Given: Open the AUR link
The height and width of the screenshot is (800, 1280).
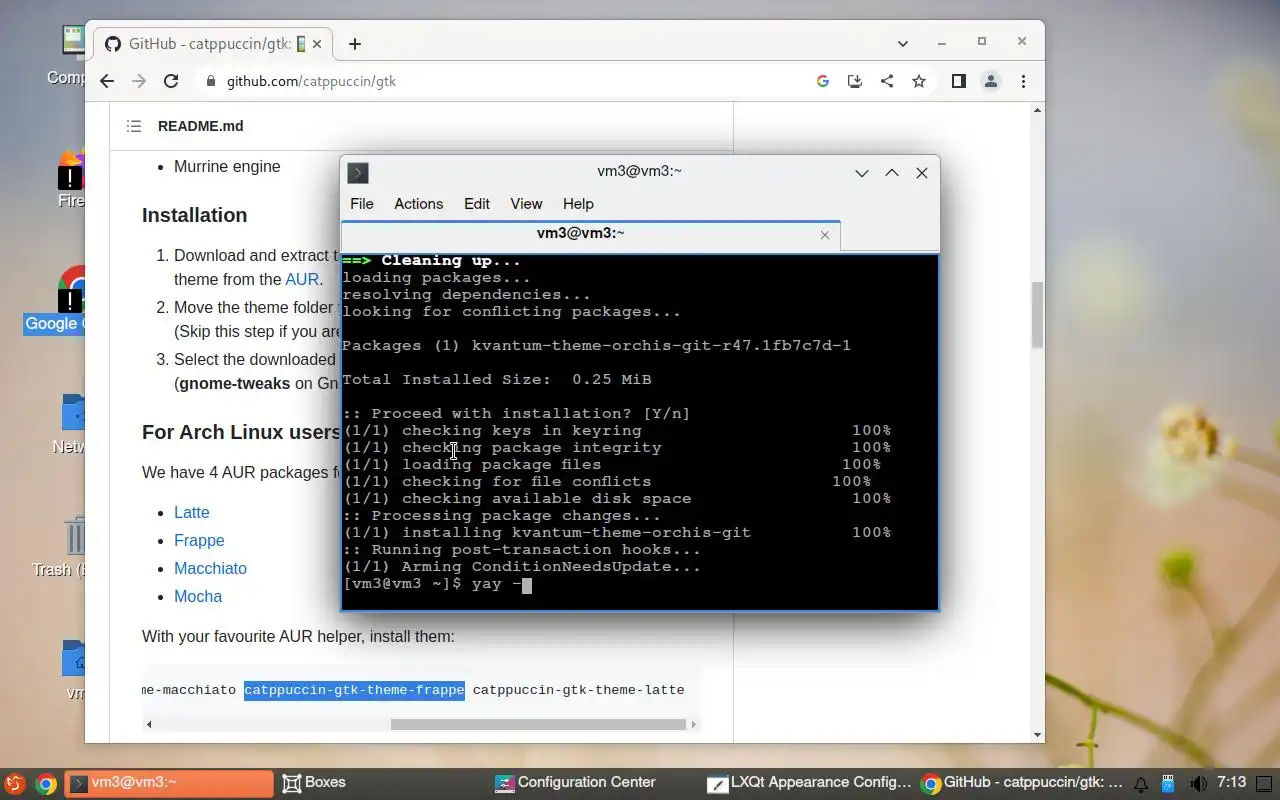Looking at the screenshot, I should [302, 280].
